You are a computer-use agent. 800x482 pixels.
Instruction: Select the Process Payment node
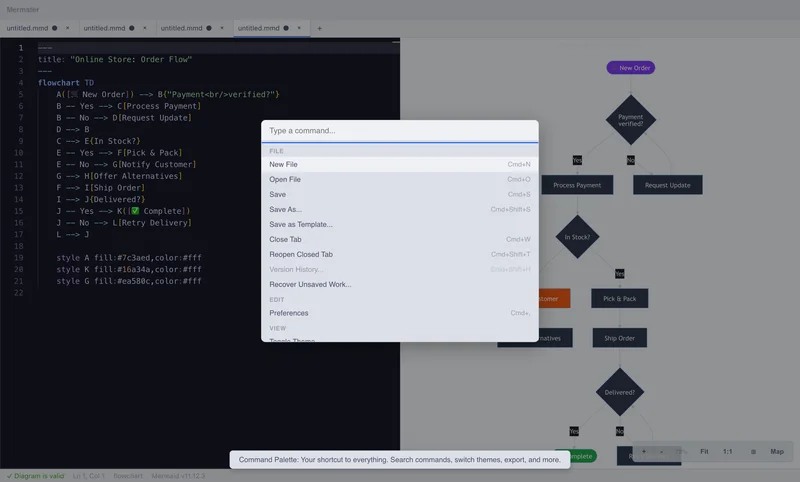[577, 185]
